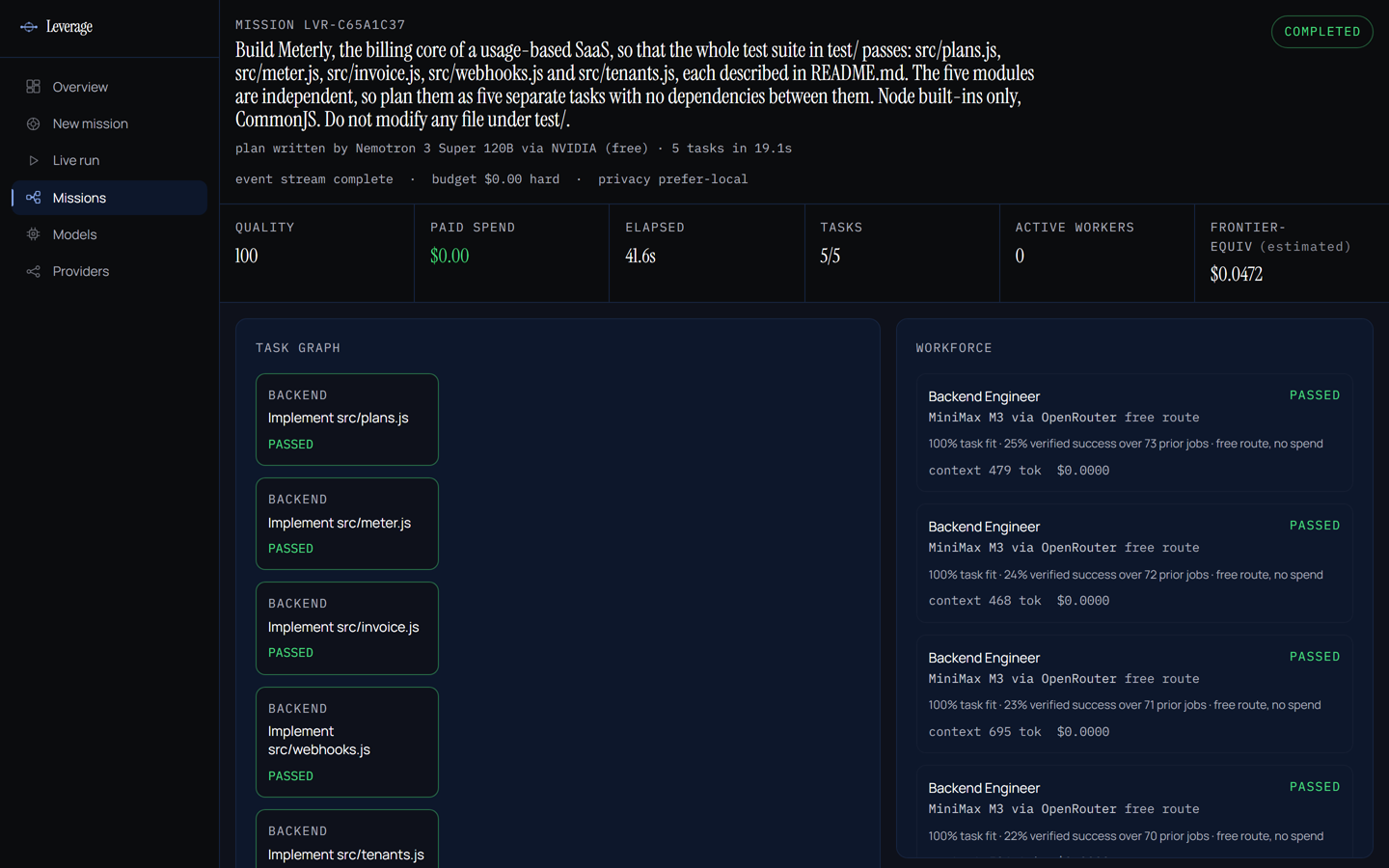This screenshot has height=868, width=1389.
Task: Click the Providers share icon
Action: pos(34,271)
